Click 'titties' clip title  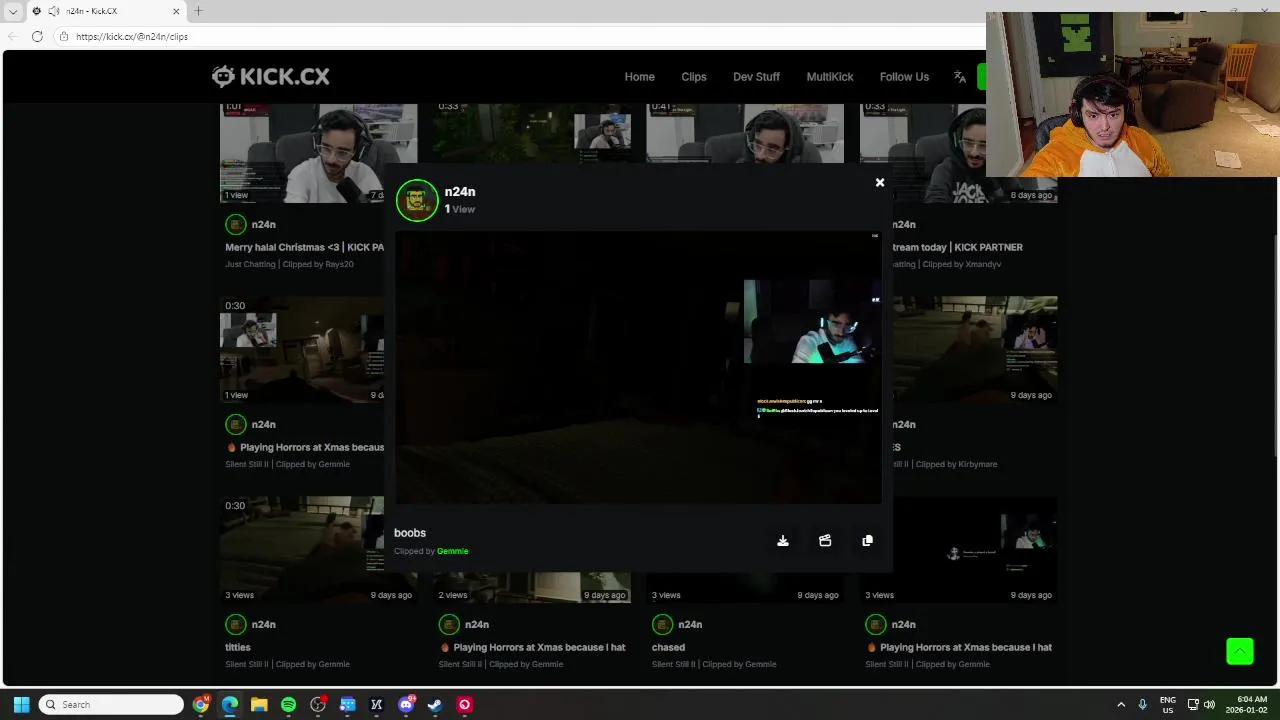click(x=238, y=647)
